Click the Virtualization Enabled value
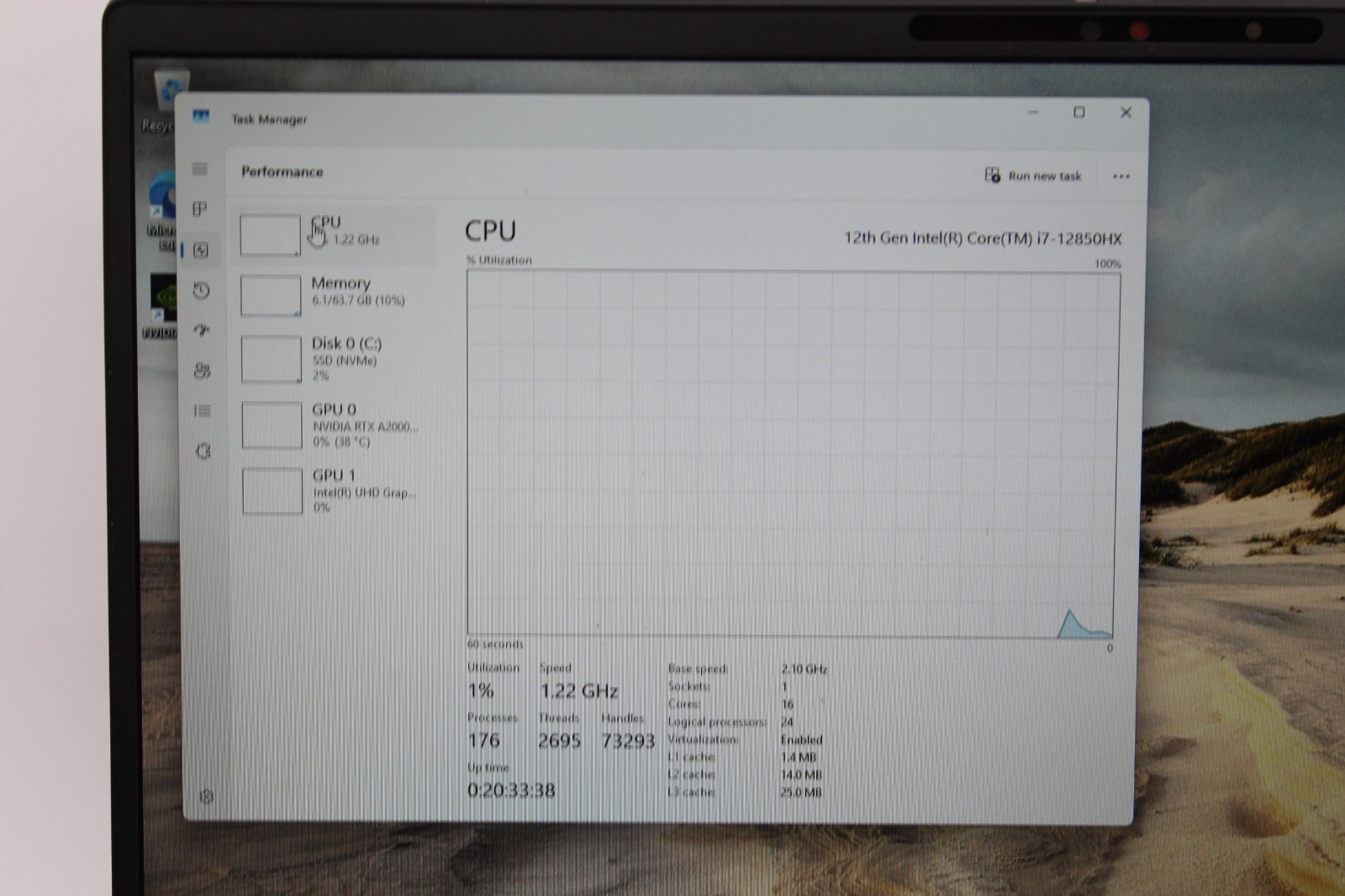 pos(801,740)
